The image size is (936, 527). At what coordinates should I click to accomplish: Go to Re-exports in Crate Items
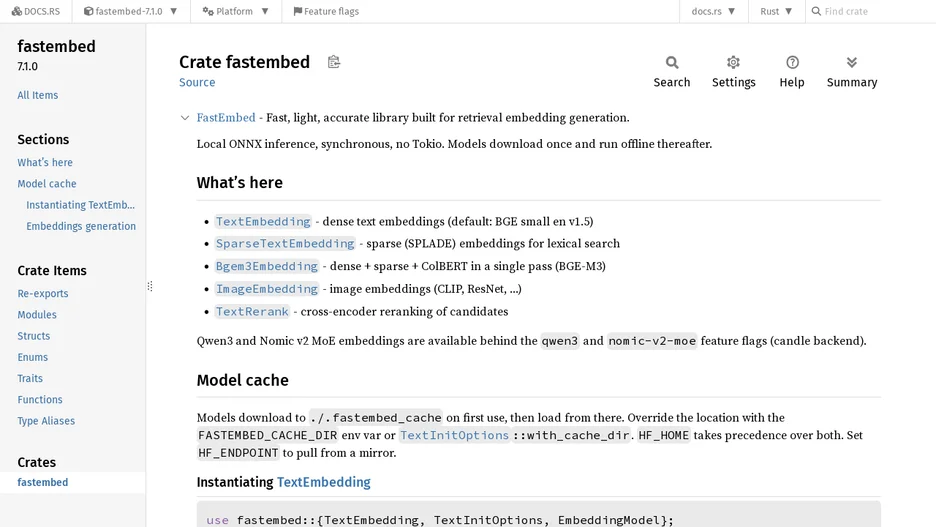43,294
